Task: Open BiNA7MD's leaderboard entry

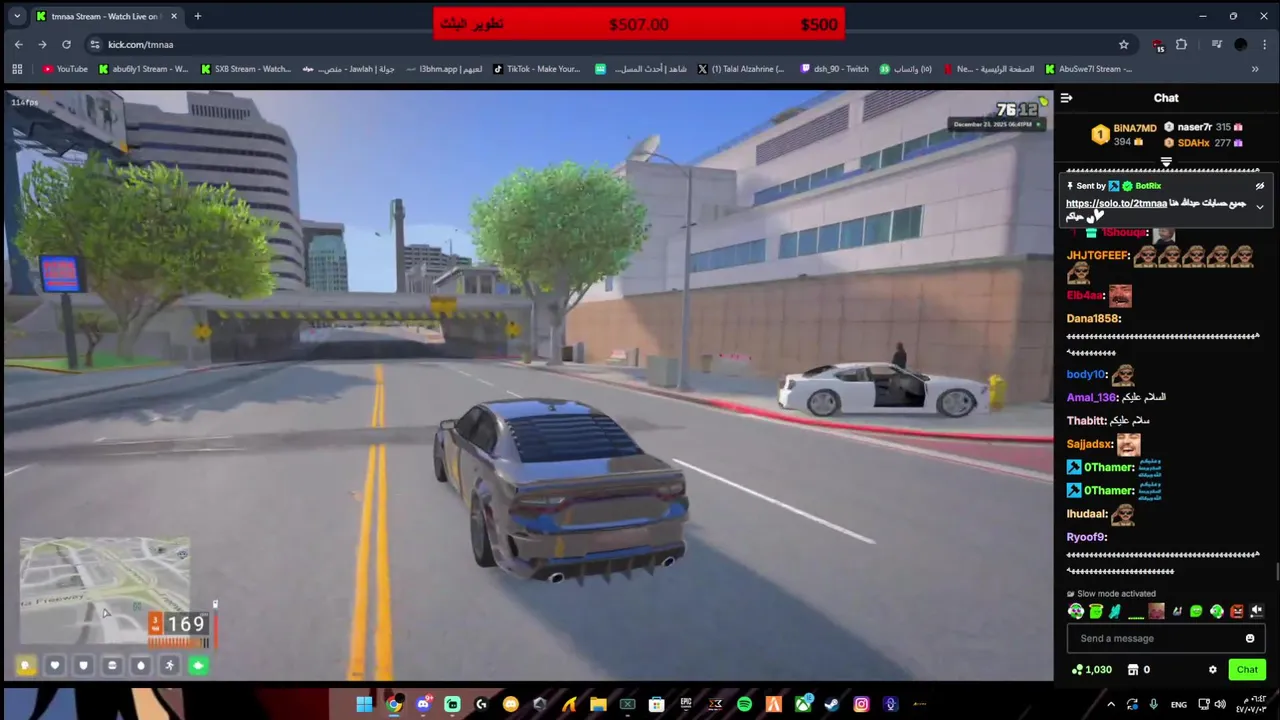Action: (x=1125, y=135)
